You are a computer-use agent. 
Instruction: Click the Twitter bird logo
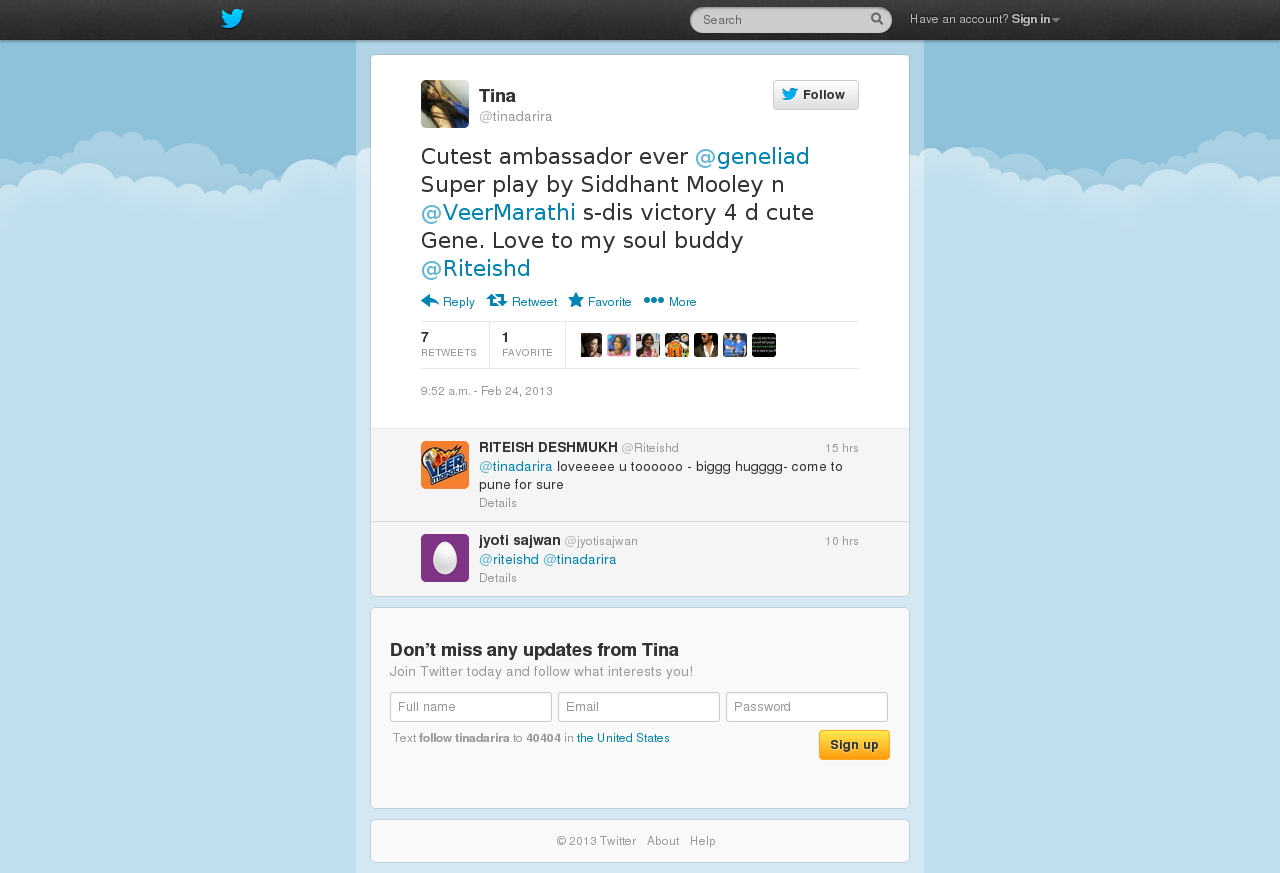(232, 19)
